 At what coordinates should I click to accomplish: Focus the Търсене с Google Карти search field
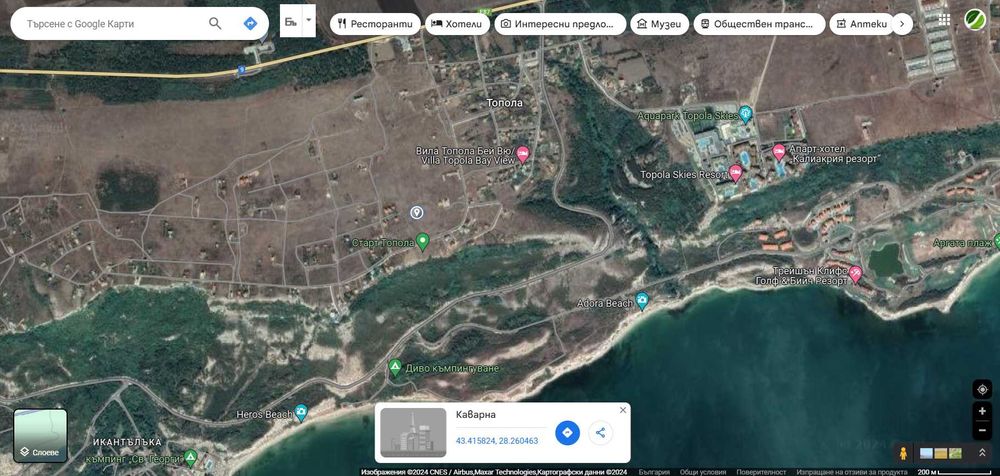pos(115,24)
